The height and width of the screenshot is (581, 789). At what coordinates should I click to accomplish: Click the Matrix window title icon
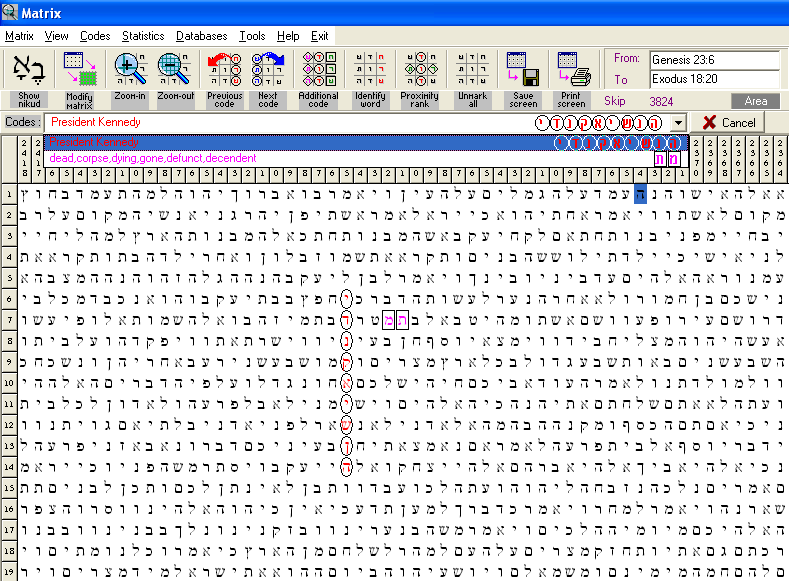pyautogui.click(x=10, y=12)
